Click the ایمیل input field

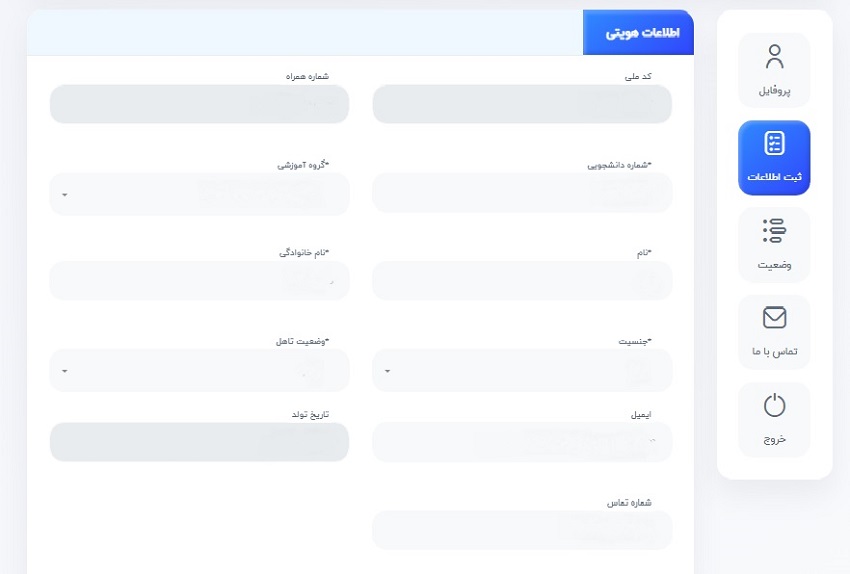pos(522,442)
